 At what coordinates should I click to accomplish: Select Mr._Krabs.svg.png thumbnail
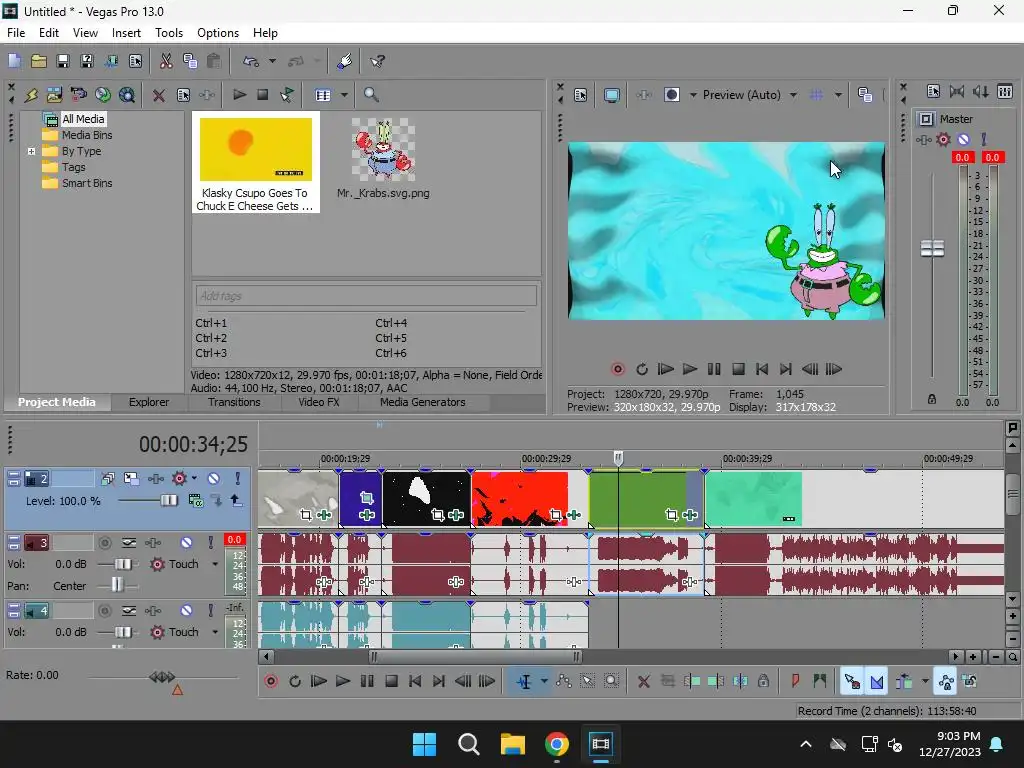pos(383,150)
